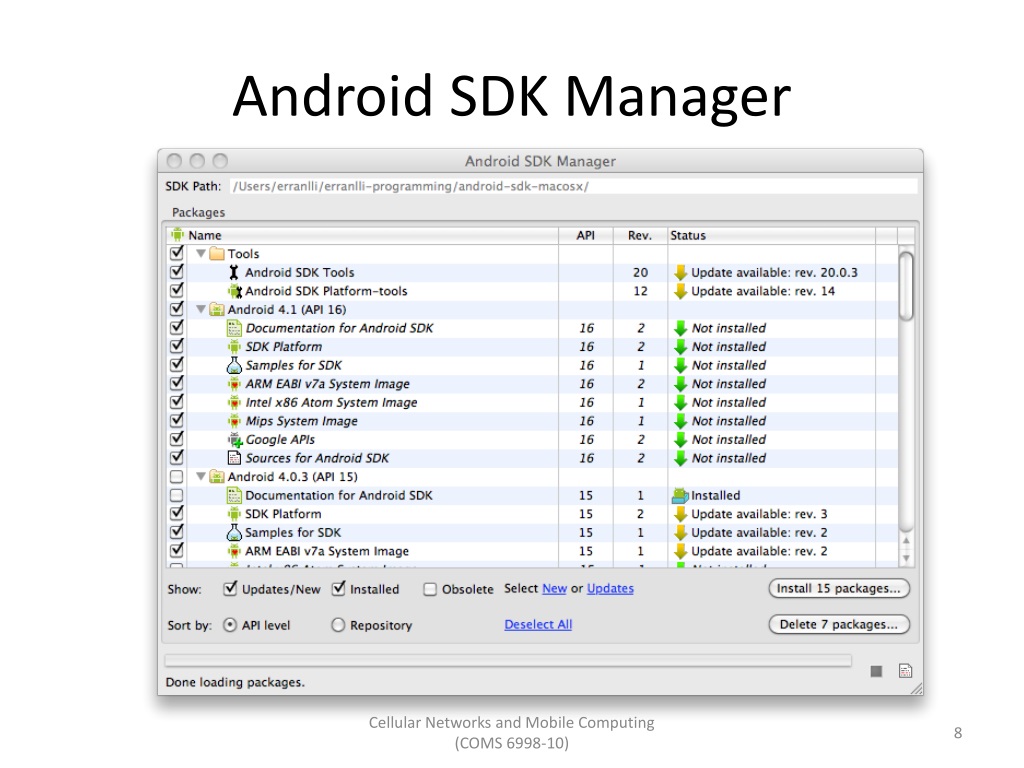The width and height of the screenshot is (1024, 768).
Task: Click the New selection link
Action: pyautogui.click(x=554, y=588)
